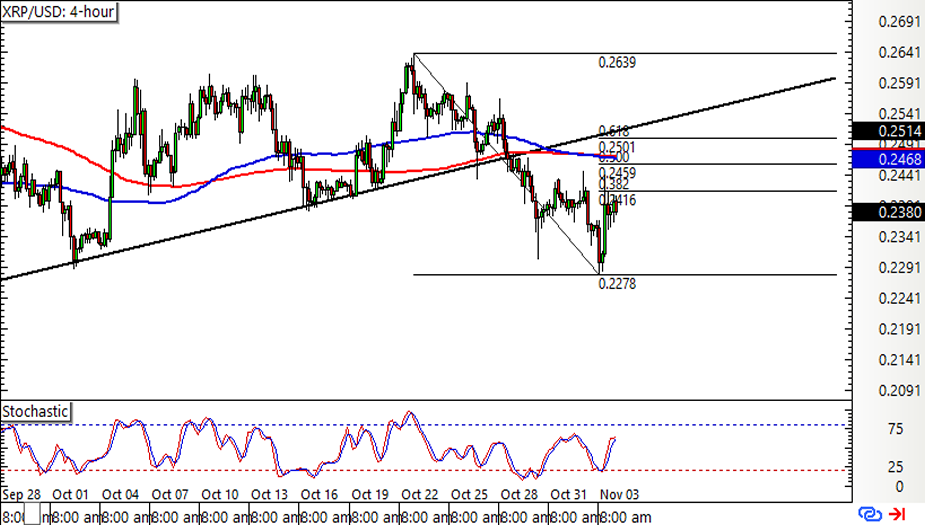Click the 25 stochastic scale value

pyautogui.click(x=896, y=468)
